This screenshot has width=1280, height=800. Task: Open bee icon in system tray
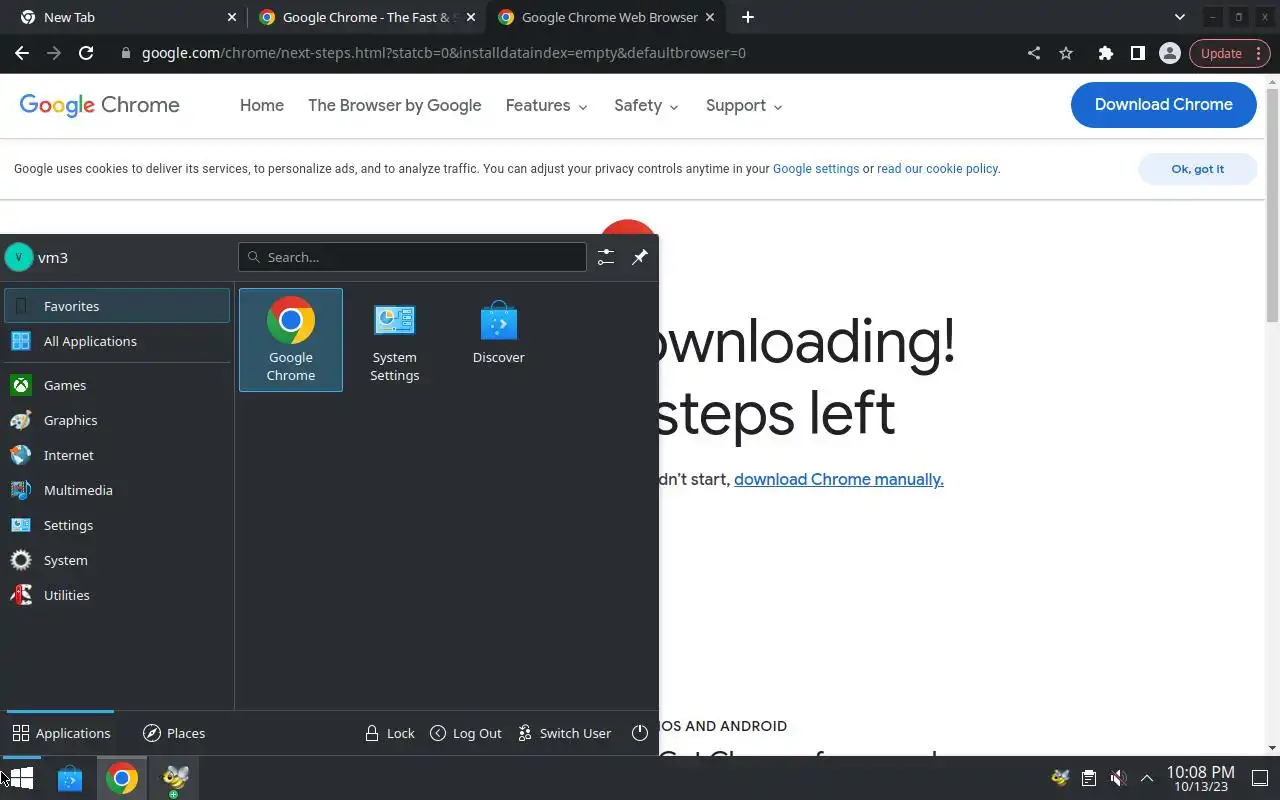(1060, 778)
